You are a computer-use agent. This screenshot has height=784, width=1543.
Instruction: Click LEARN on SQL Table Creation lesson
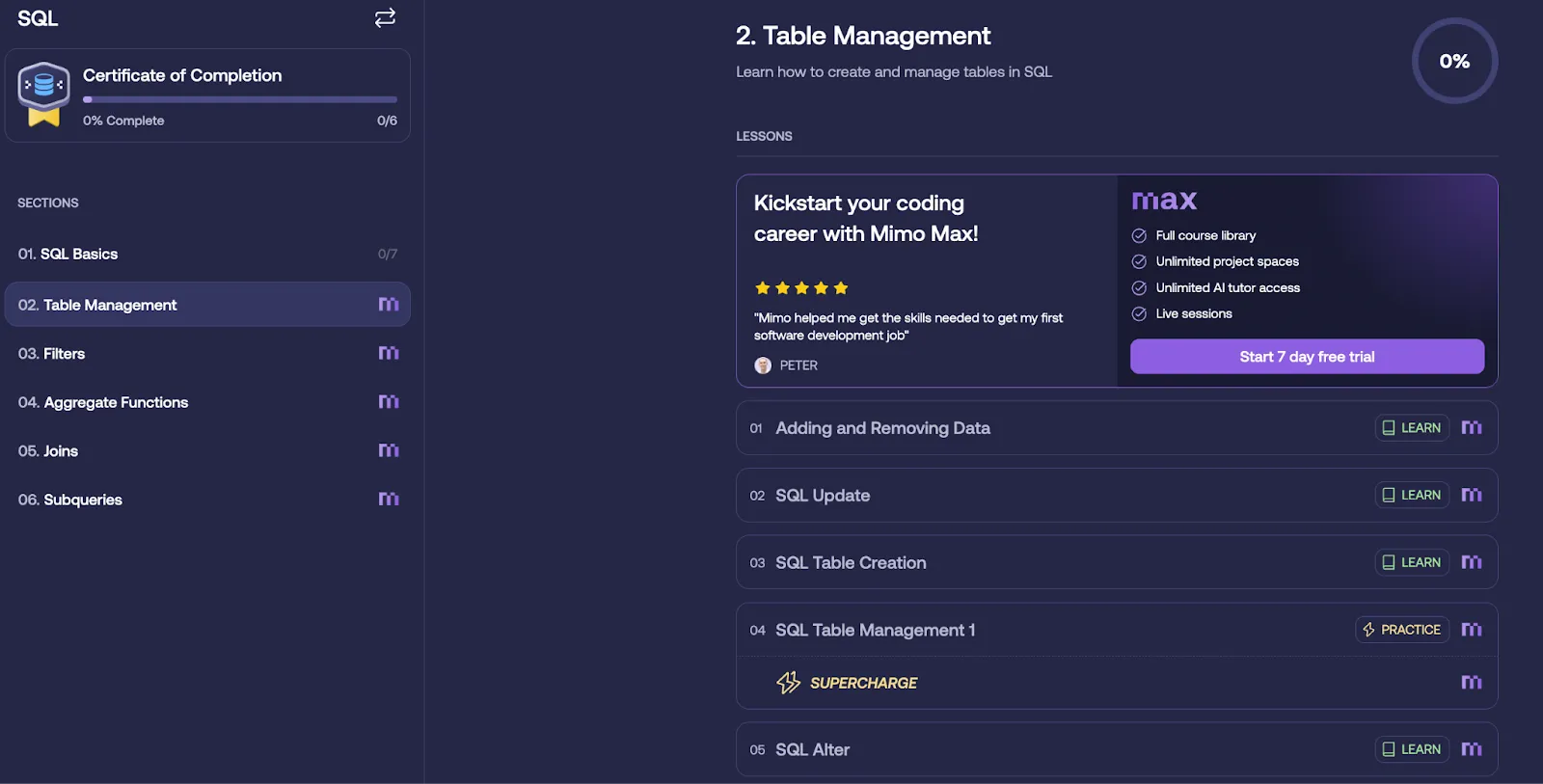(1412, 562)
